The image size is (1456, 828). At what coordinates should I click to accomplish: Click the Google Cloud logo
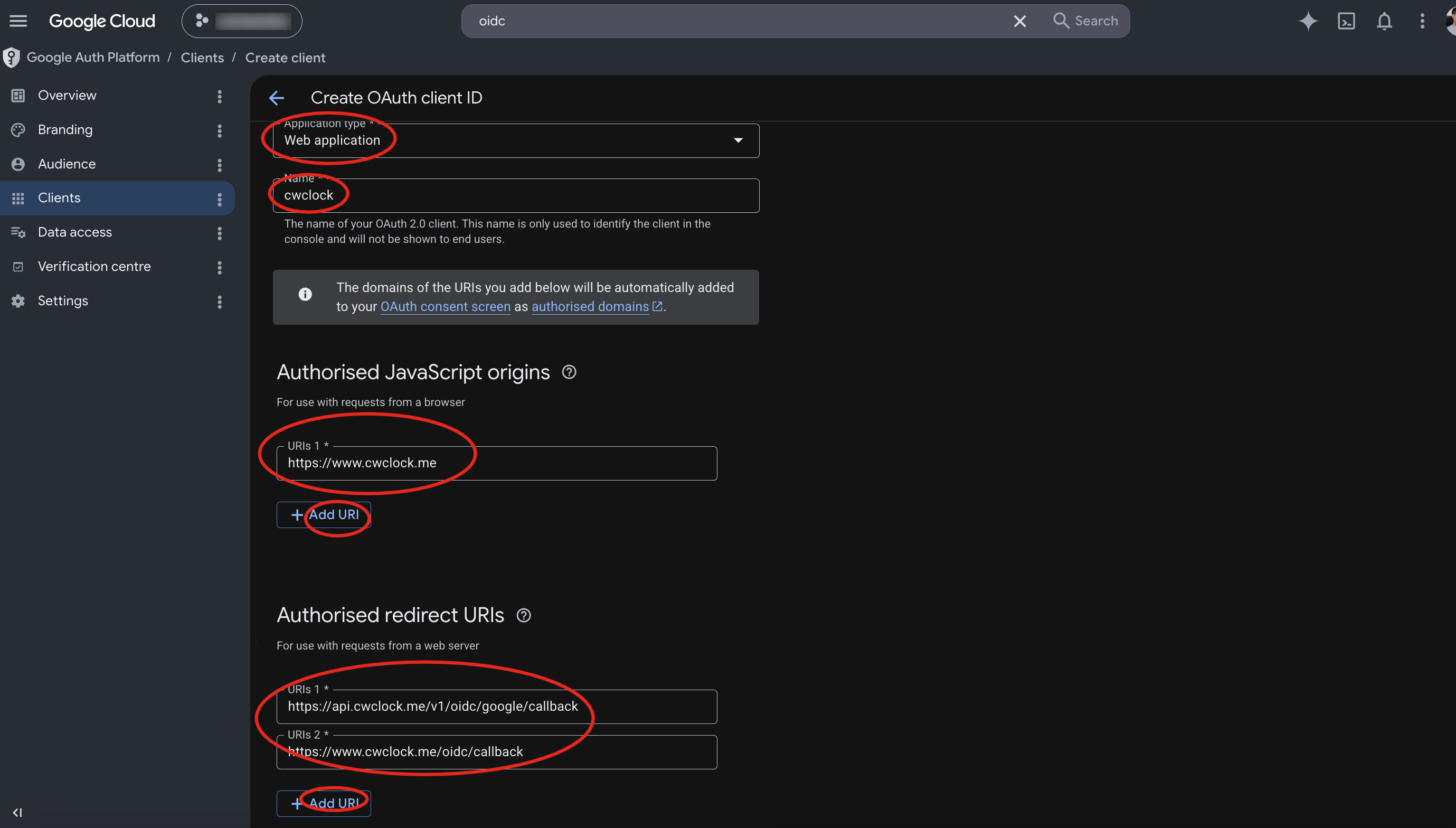click(x=102, y=21)
